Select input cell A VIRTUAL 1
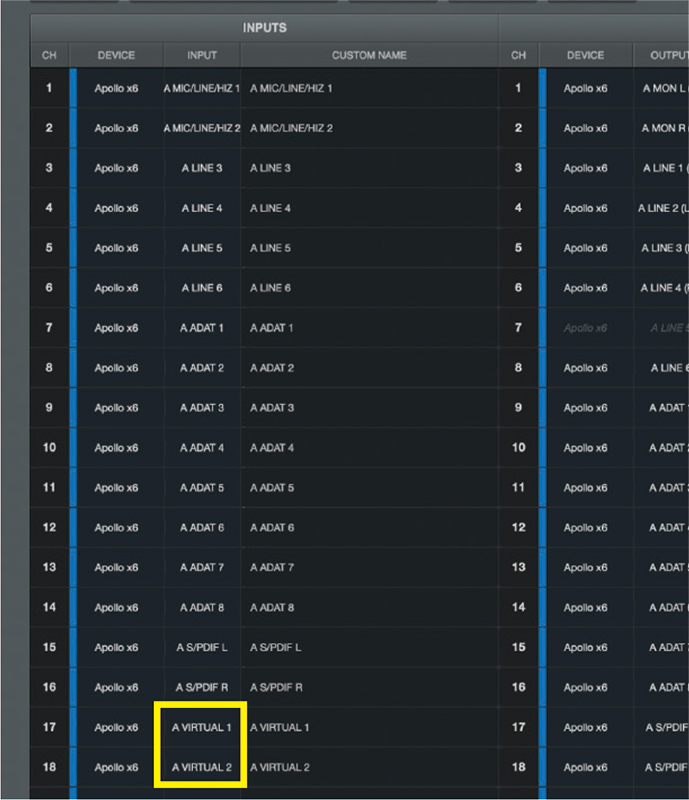This screenshot has height=800, width=689. coord(202,727)
